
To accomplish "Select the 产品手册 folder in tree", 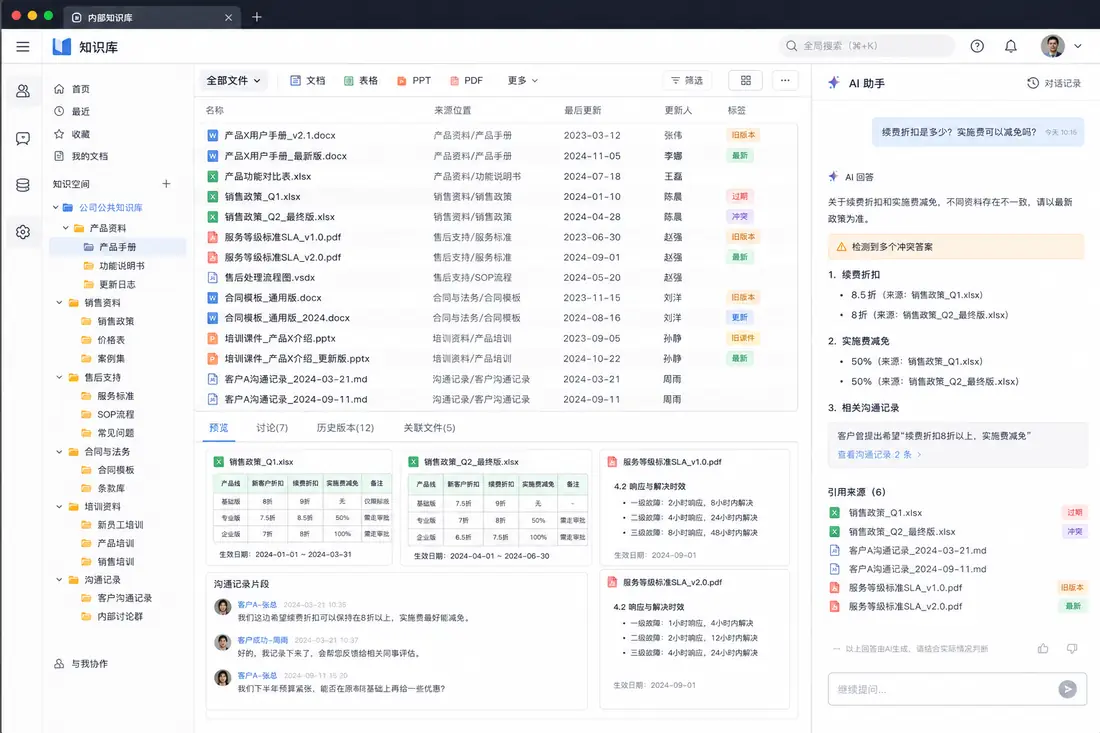I will 118,247.
